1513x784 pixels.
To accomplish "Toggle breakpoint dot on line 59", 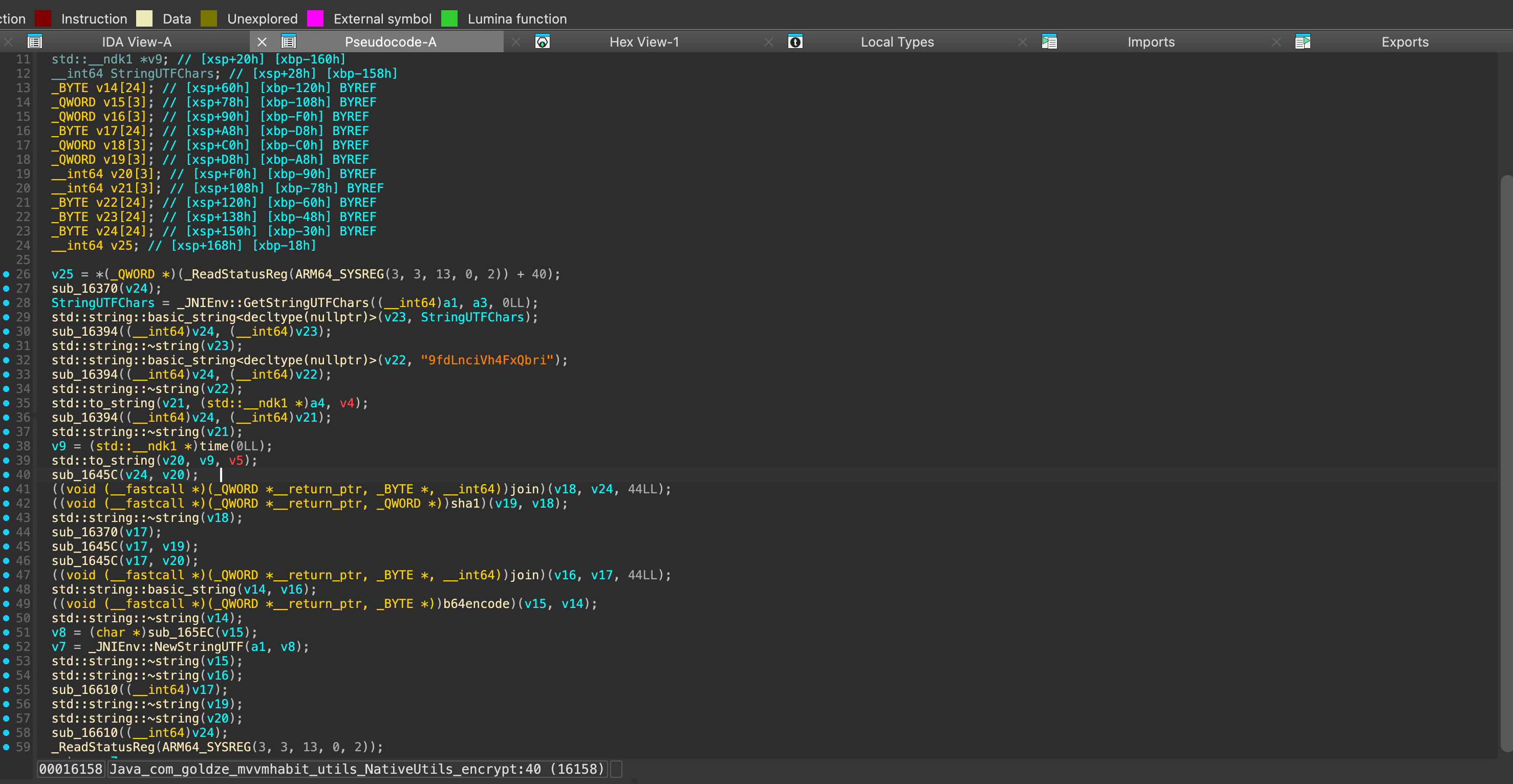I will click(x=6, y=747).
